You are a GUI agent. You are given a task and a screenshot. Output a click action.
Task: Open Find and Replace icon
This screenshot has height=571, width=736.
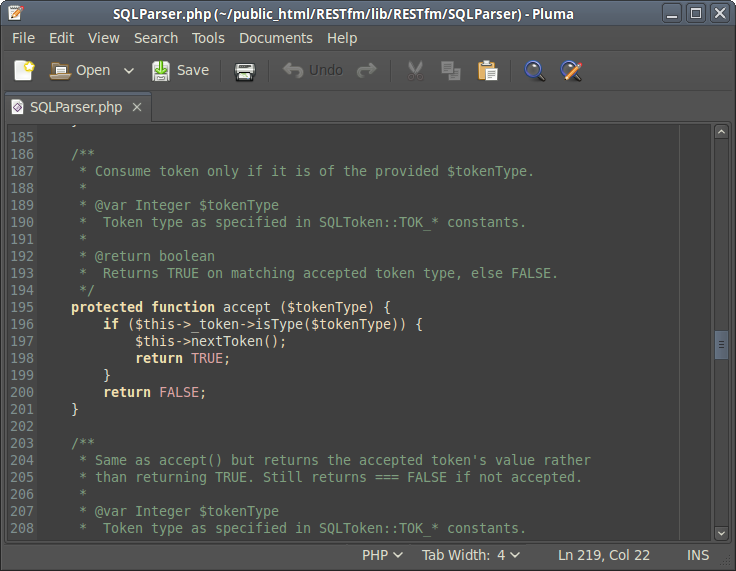[571, 71]
